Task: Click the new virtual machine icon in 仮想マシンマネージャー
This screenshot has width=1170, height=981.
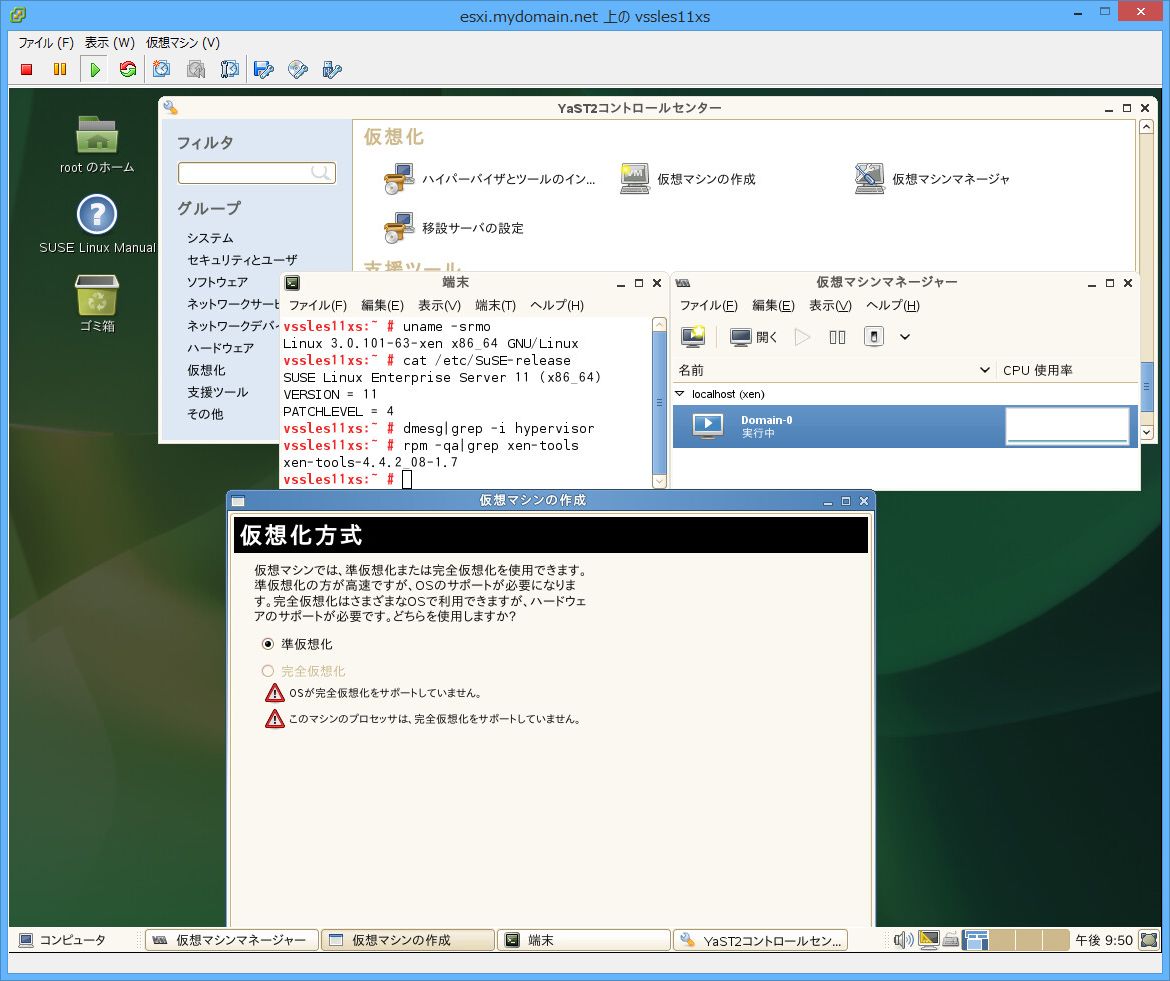Action: click(693, 337)
